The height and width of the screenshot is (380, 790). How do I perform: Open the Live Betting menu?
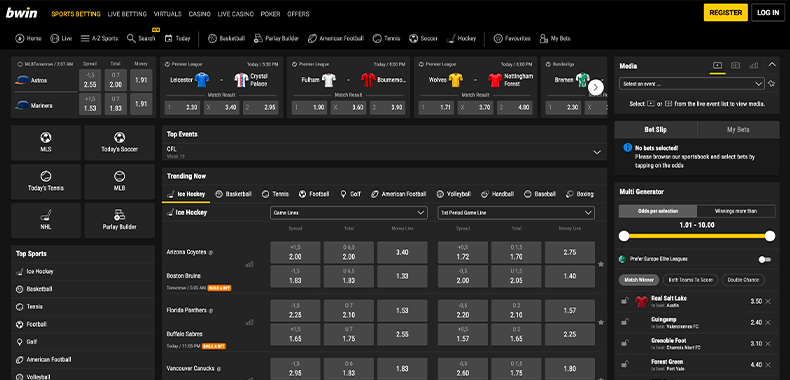[x=127, y=14]
